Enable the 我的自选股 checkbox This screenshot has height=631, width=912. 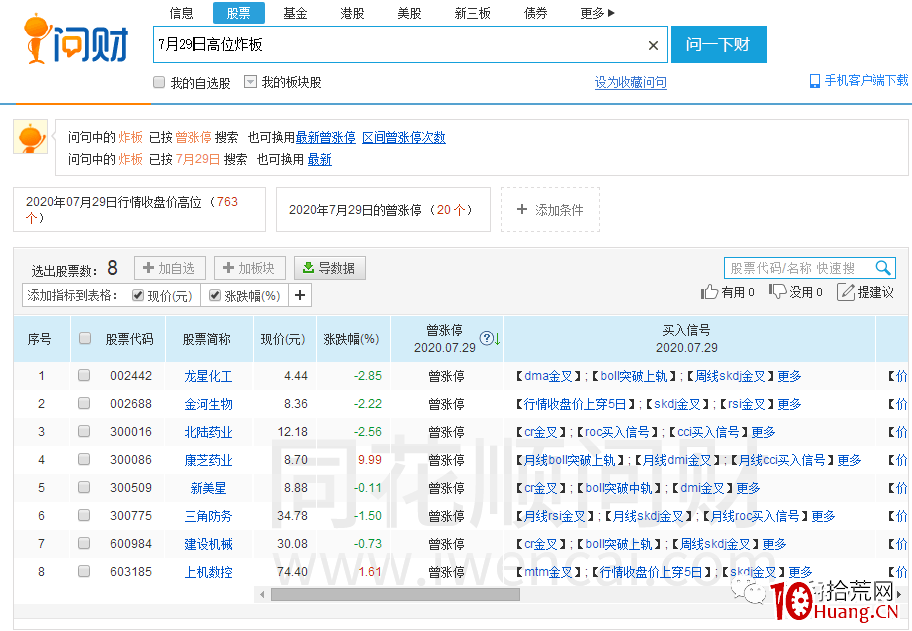157,82
